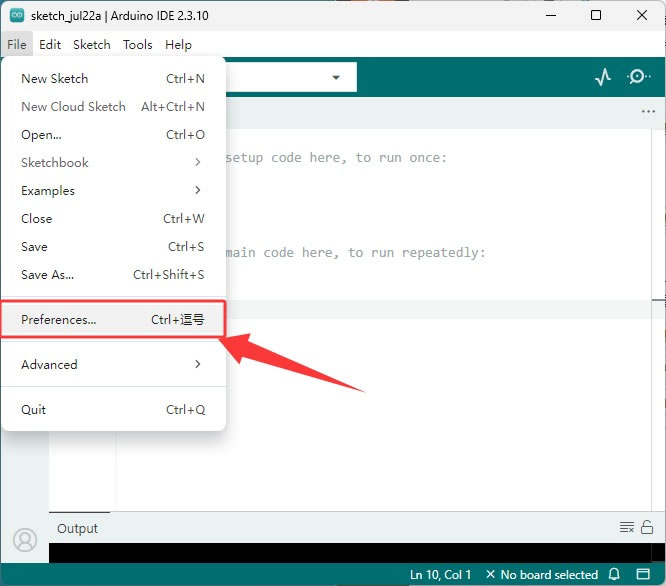Open the Serial Plotter
This screenshot has height=586, width=666.
click(603, 77)
